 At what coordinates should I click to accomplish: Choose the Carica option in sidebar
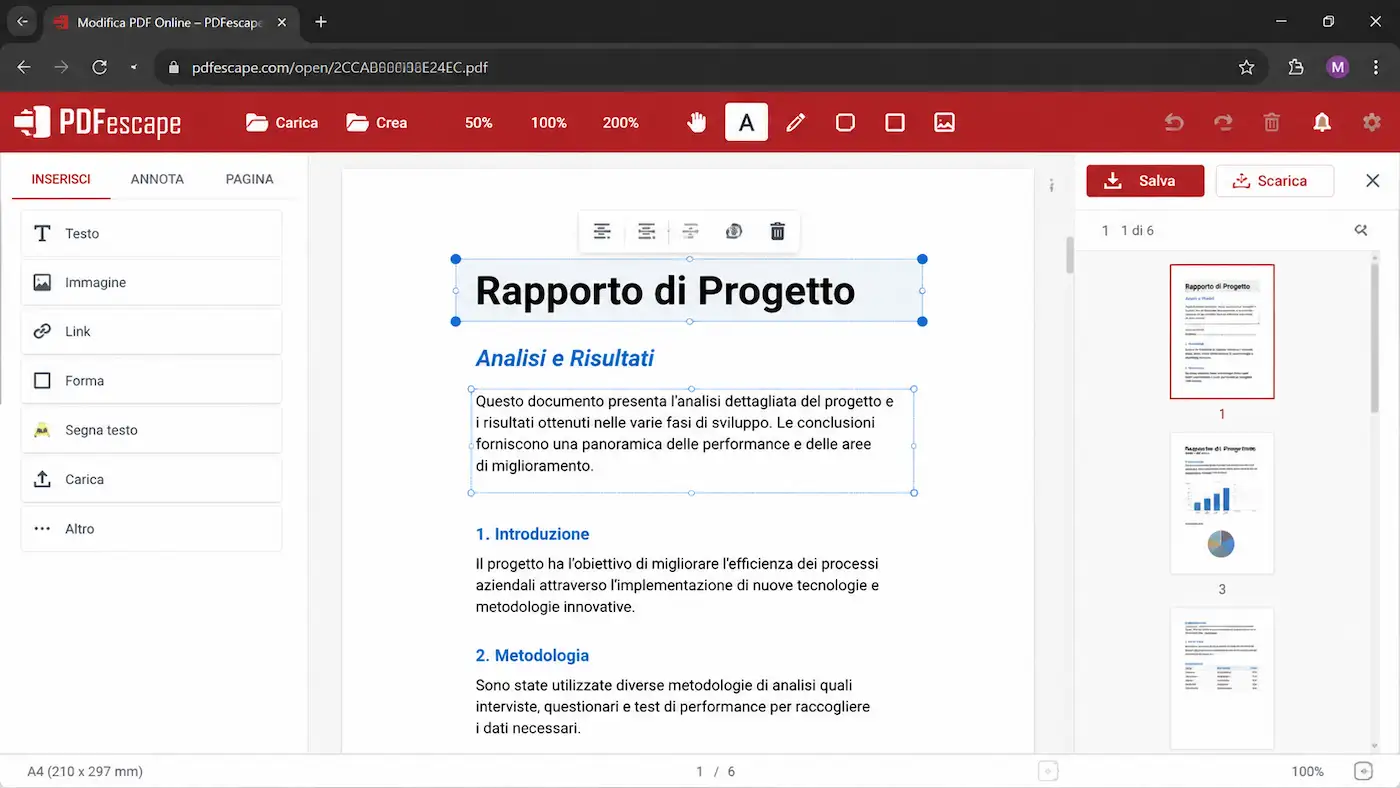(151, 479)
